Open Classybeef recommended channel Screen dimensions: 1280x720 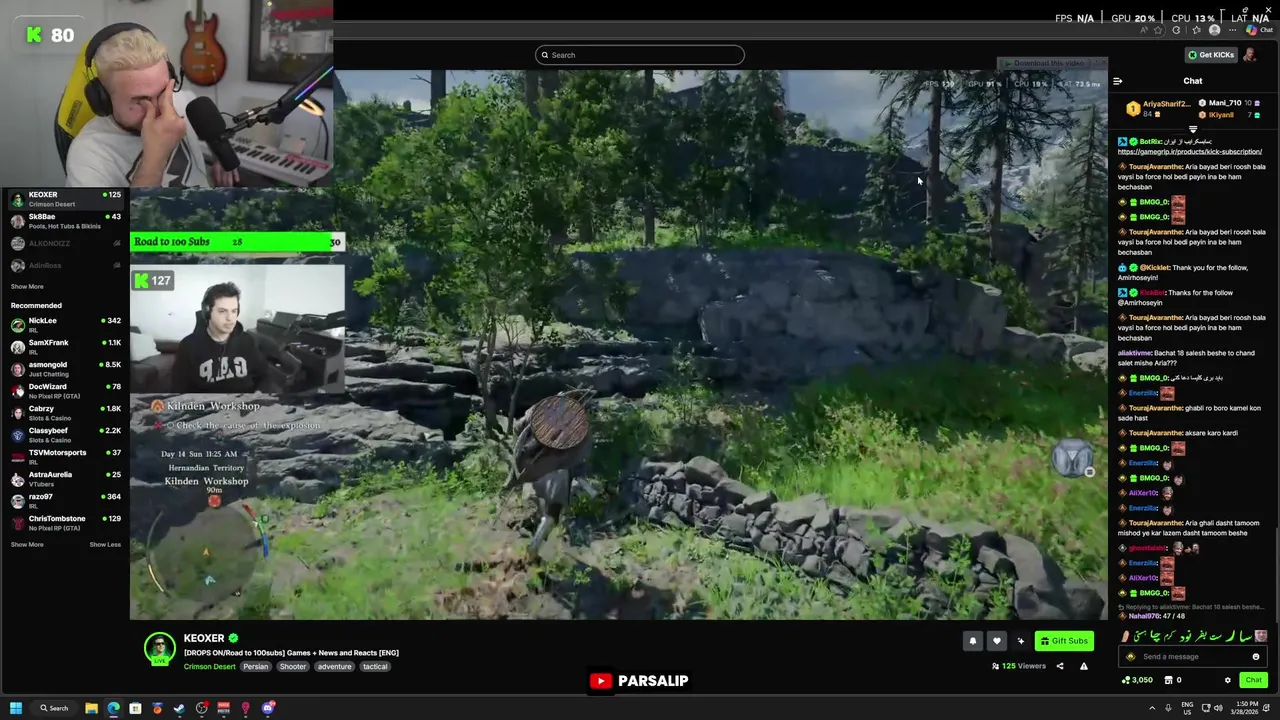65,435
